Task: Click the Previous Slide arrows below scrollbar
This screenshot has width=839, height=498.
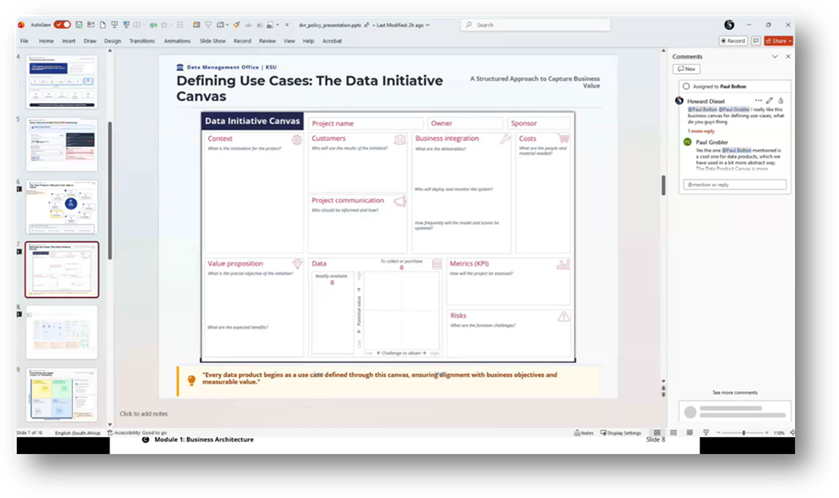Action: [x=663, y=388]
